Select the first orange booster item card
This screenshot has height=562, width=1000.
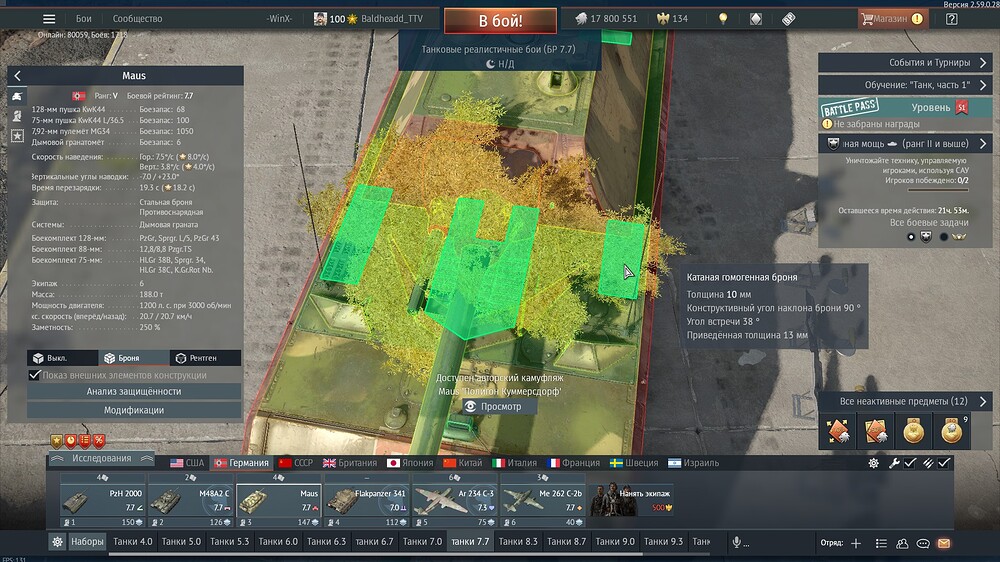point(838,431)
